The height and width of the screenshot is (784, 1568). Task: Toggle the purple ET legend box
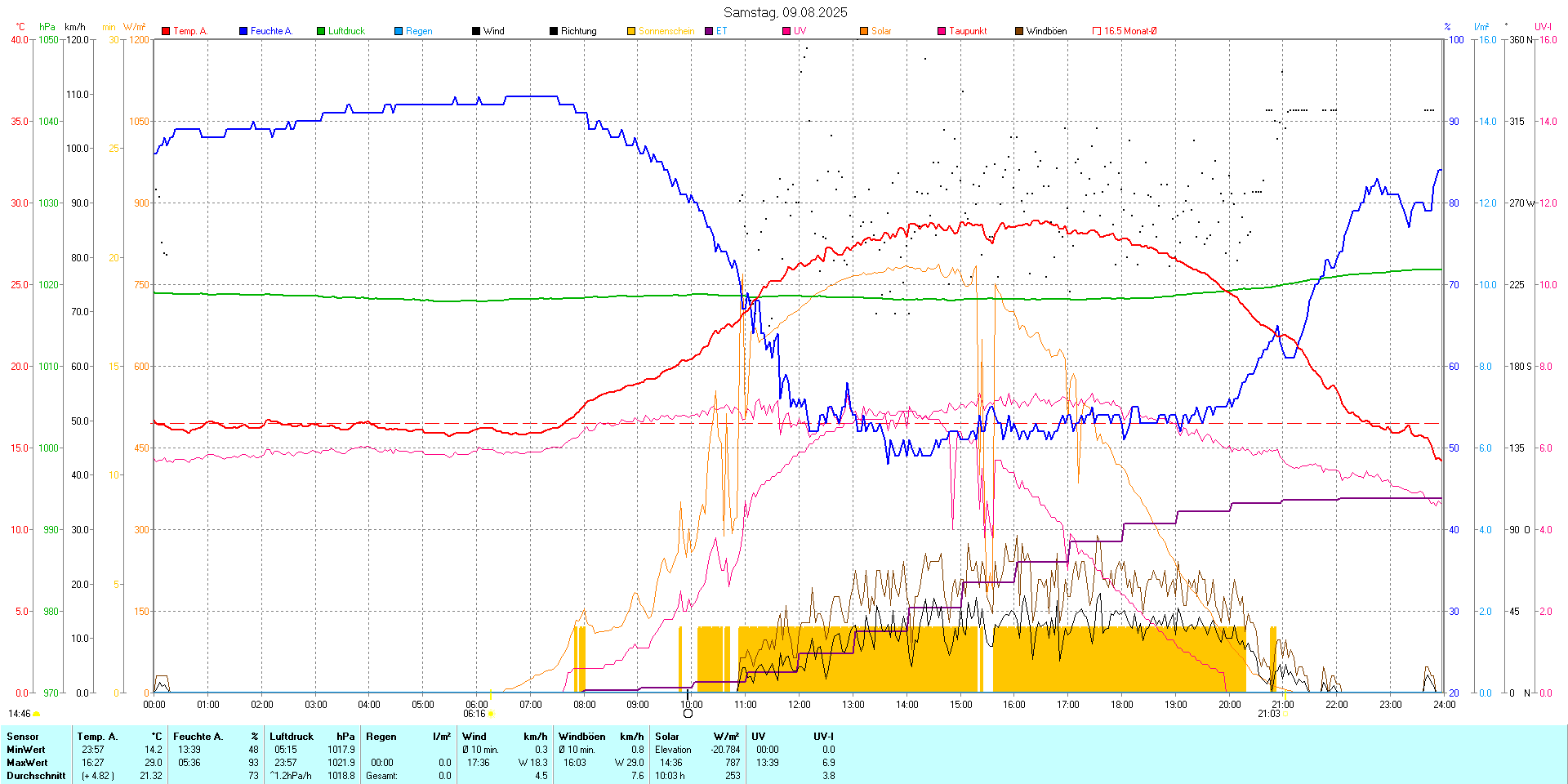[x=709, y=31]
